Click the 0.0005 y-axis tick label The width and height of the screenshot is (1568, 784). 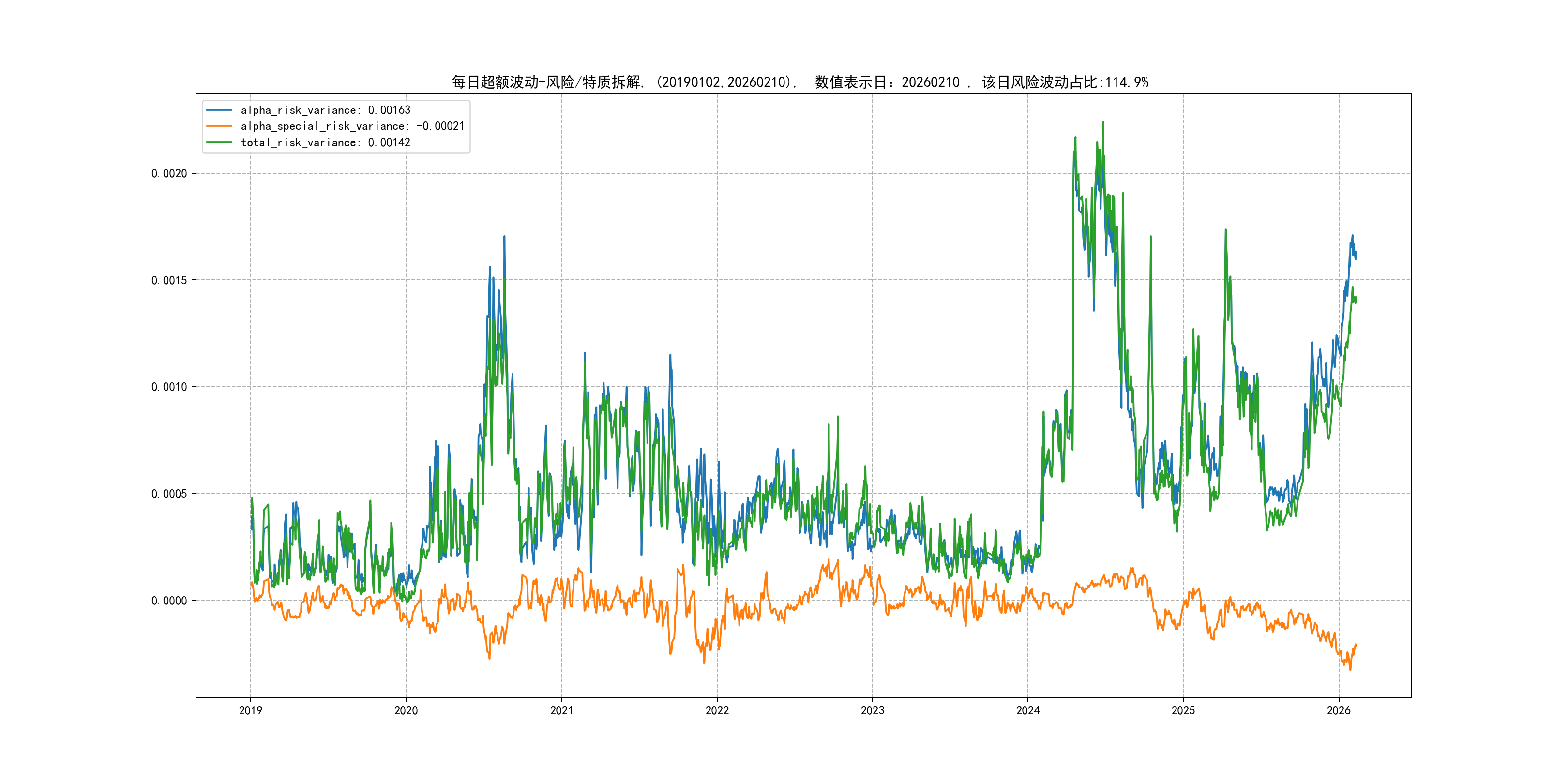coord(169,494)
